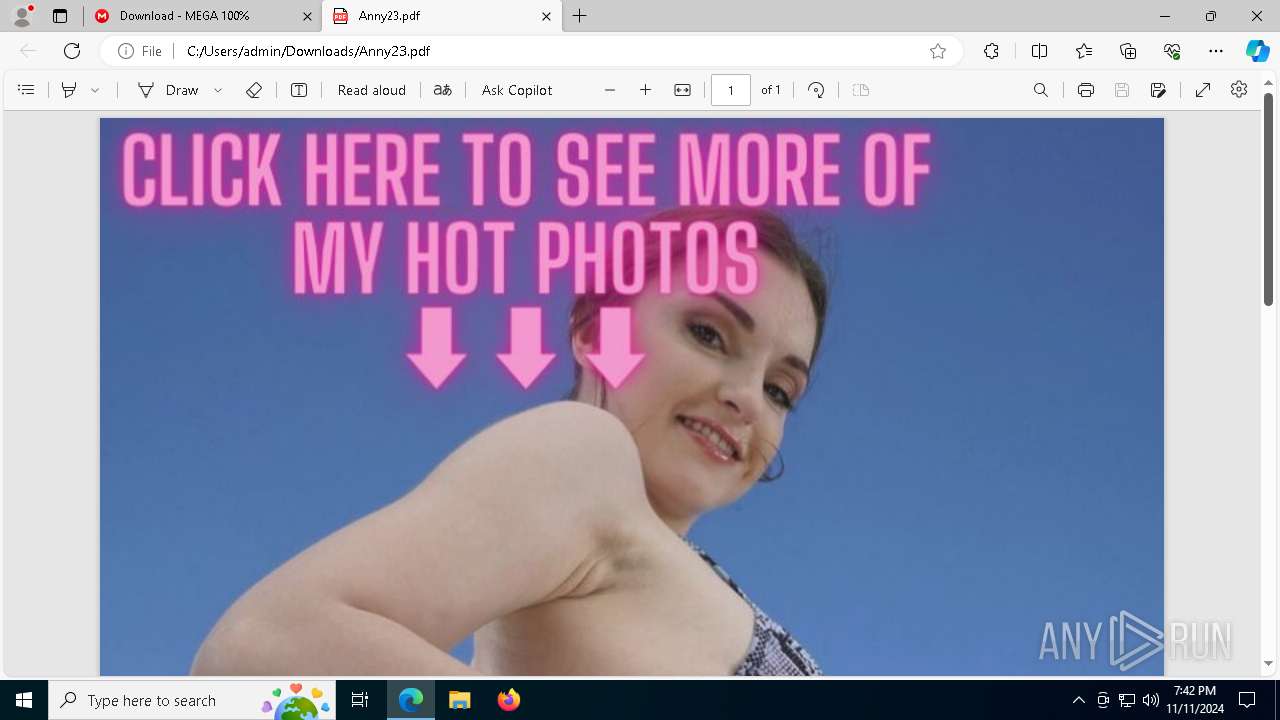Open the PDF table of contents icon
The height and width of the screenshot is (720, 1280).
coord(26,90)
